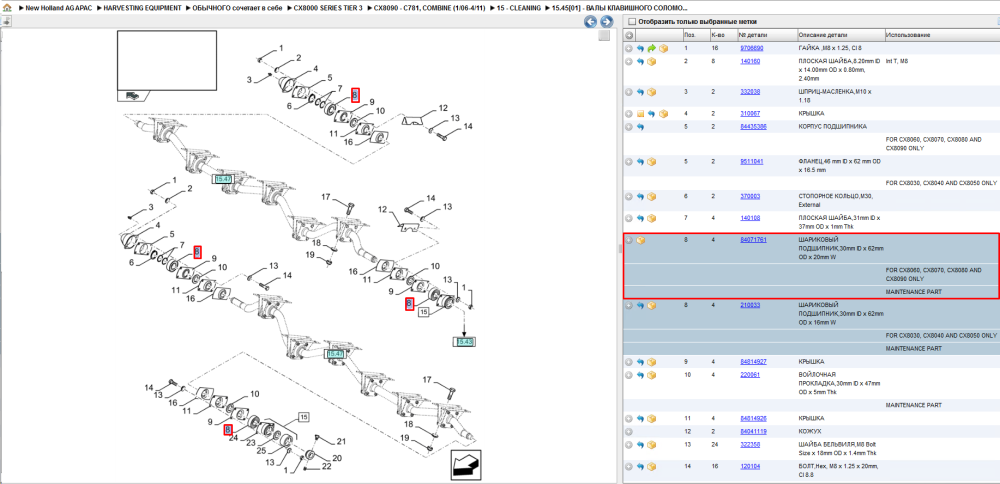Image resolution: width=1000 pixels, height=484 pixels.
Task: Click the package icon in row 9706890
Action: 663,48
